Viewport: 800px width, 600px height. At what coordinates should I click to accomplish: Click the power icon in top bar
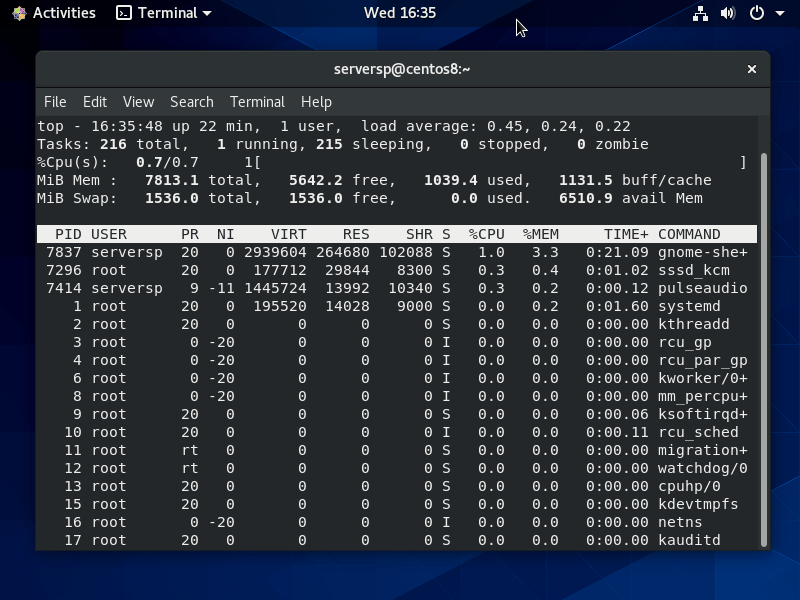click(757, 13)
